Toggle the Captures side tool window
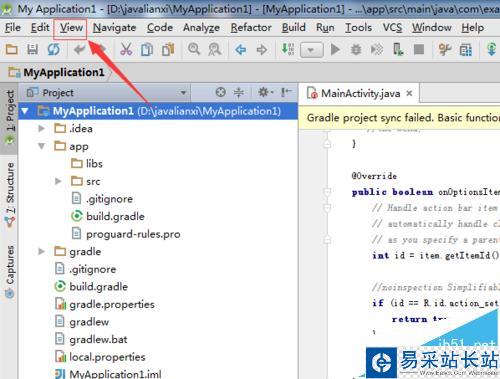 (x=9, y=271)
